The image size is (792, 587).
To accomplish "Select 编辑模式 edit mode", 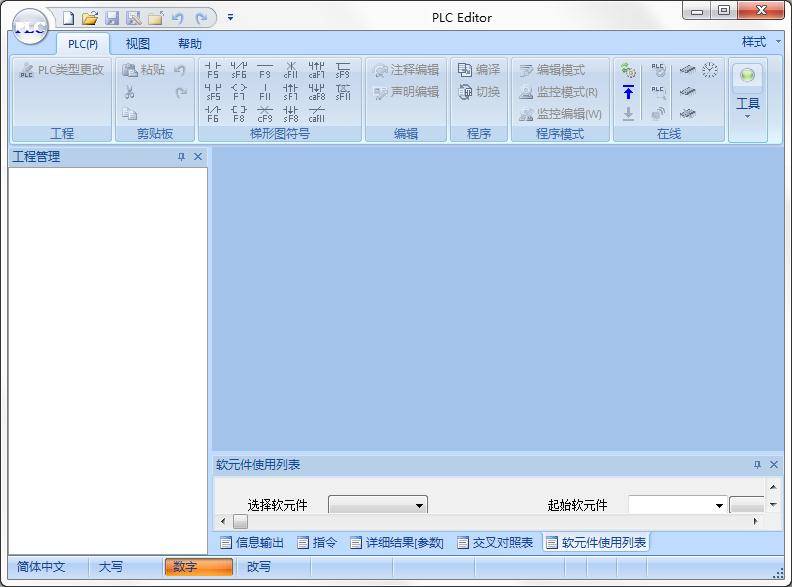I will tap(552, 70).
